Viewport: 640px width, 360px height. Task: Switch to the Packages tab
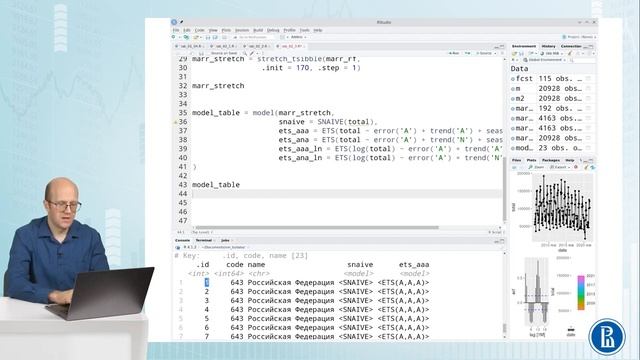(551, 160)
